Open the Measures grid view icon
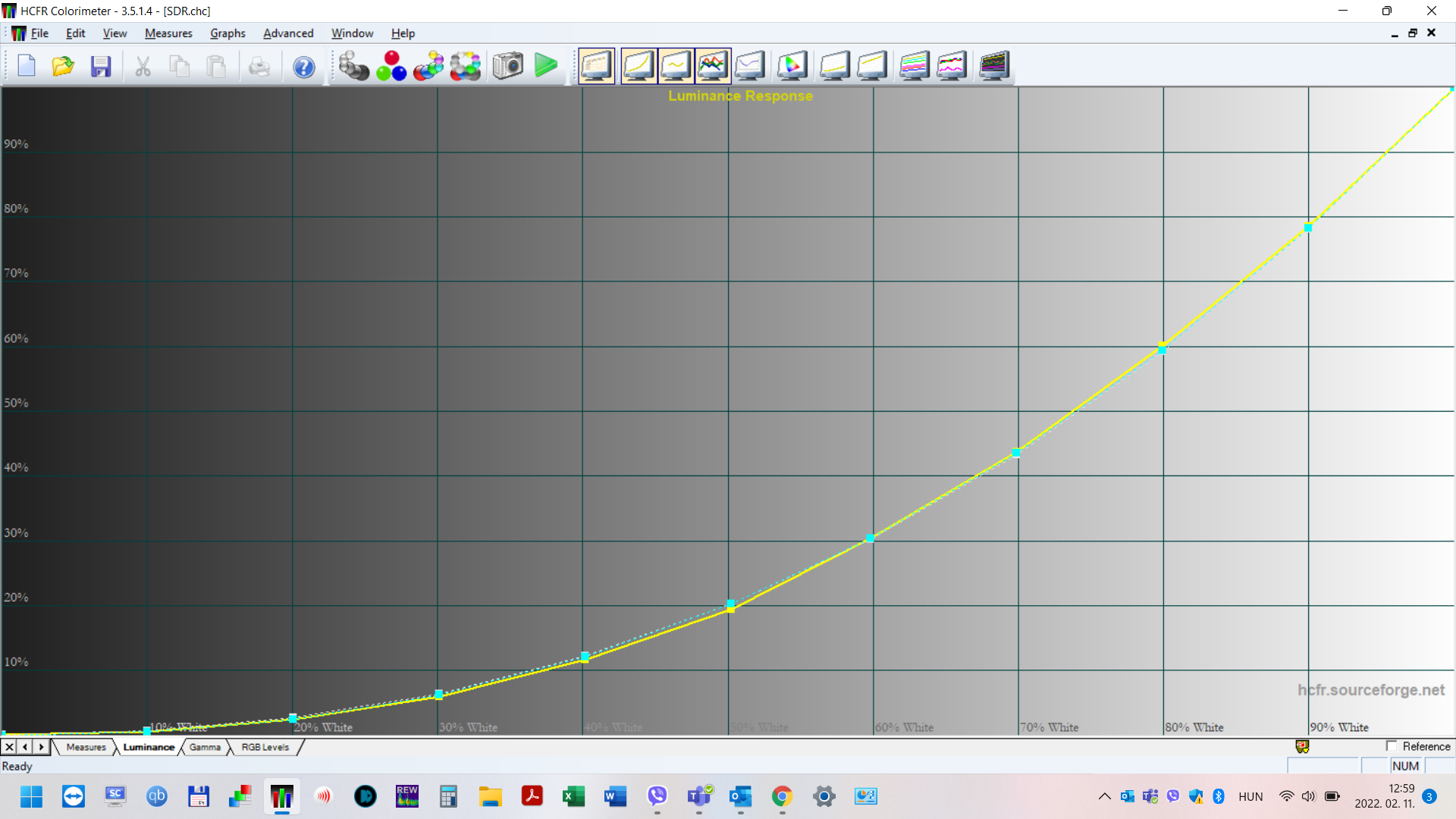The width and height of the screenshot is (1456, 819). pyautogui.click(x=597, y=66)
